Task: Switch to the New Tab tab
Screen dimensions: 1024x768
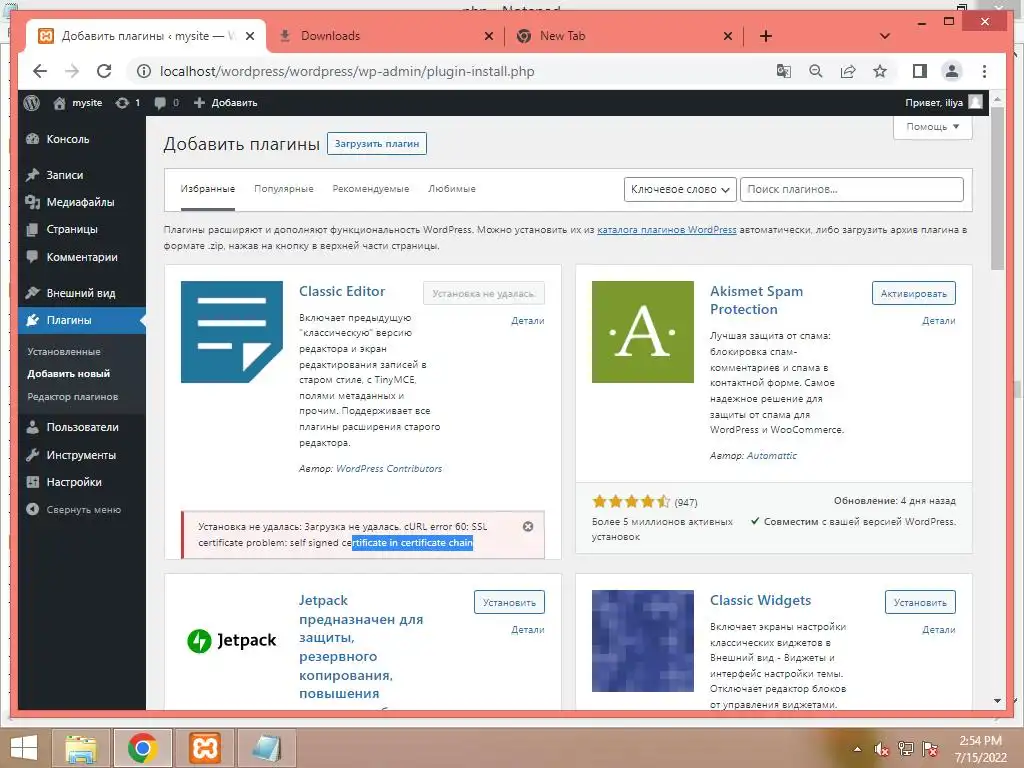Action: (624, 36)
